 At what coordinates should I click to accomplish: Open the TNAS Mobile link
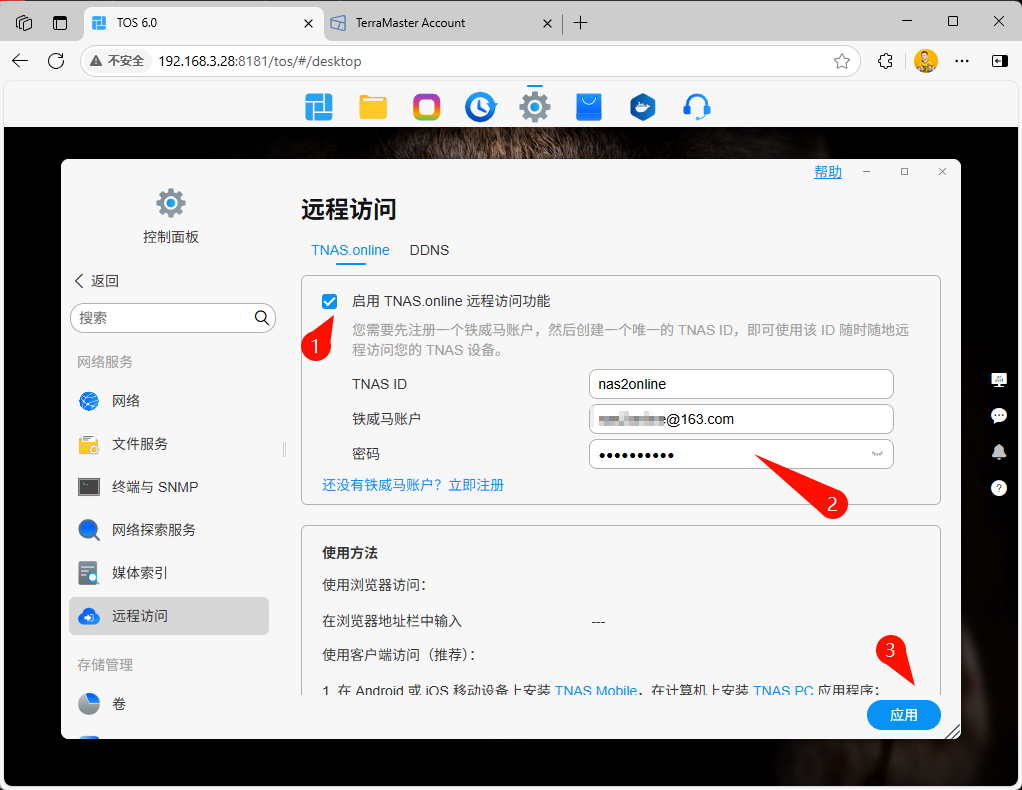(596, 690)
